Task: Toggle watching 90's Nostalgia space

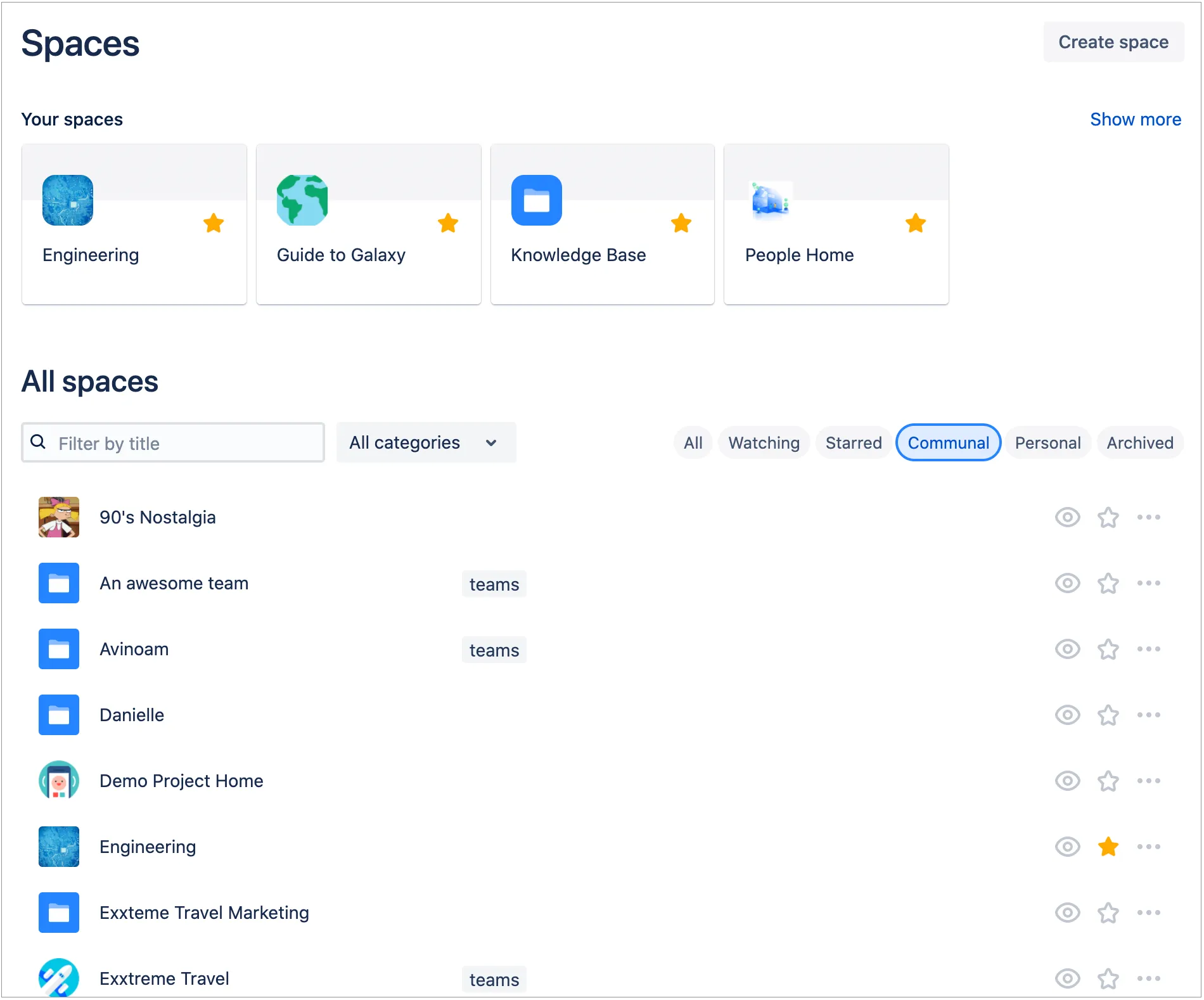Action: pos(1068,517)
